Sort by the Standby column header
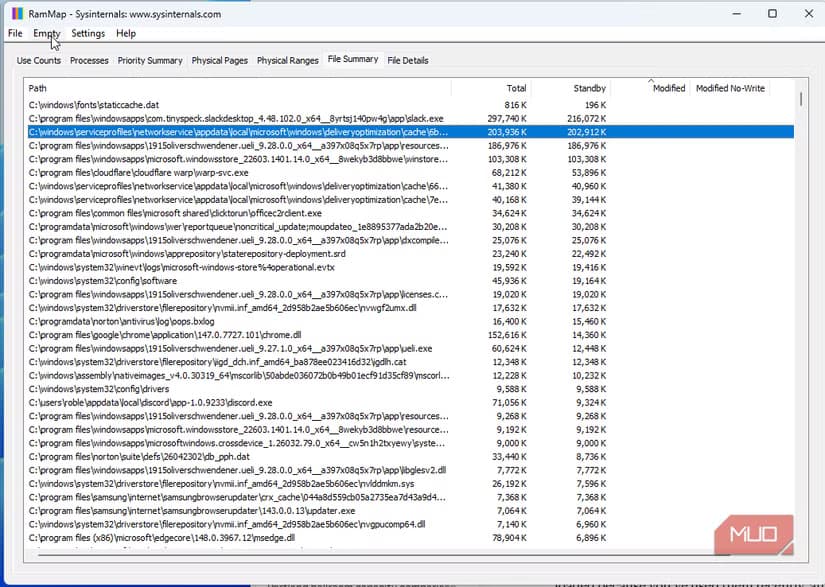 (571, 88)
